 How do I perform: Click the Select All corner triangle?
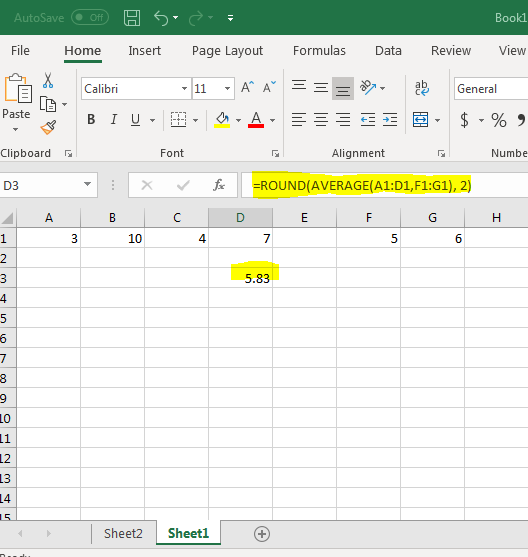7,218
